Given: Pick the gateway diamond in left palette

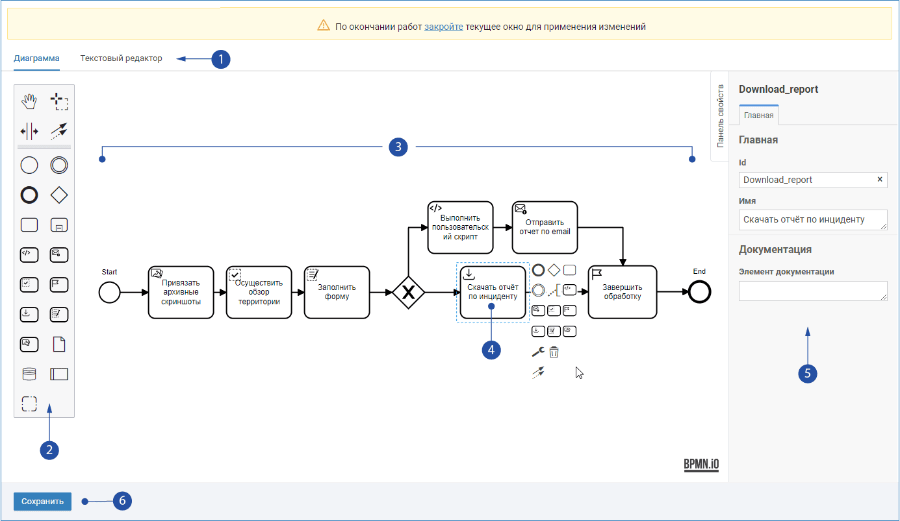Looking at the screenshot, I should tap(59, 195).
